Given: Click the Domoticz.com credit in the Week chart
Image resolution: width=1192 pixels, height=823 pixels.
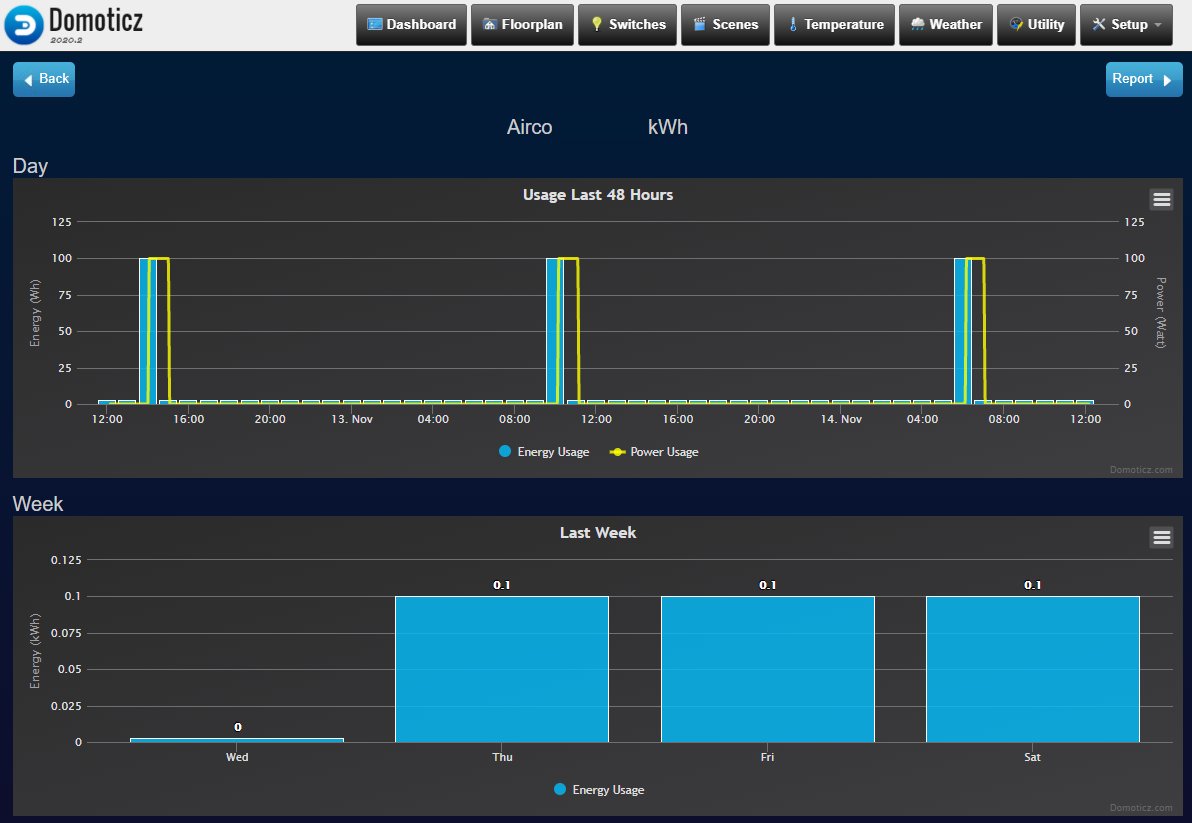Looking at the screenshot, I should coord(1141,808).
